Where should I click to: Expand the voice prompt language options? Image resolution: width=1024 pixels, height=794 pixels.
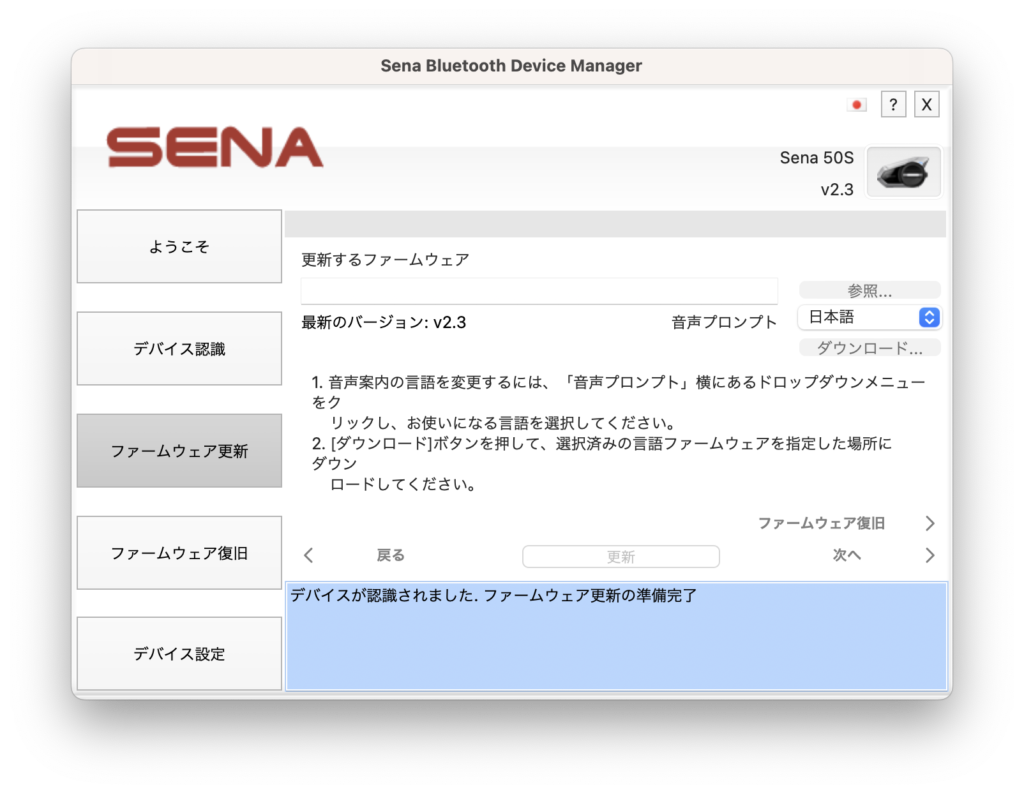(x=868, y=317)
